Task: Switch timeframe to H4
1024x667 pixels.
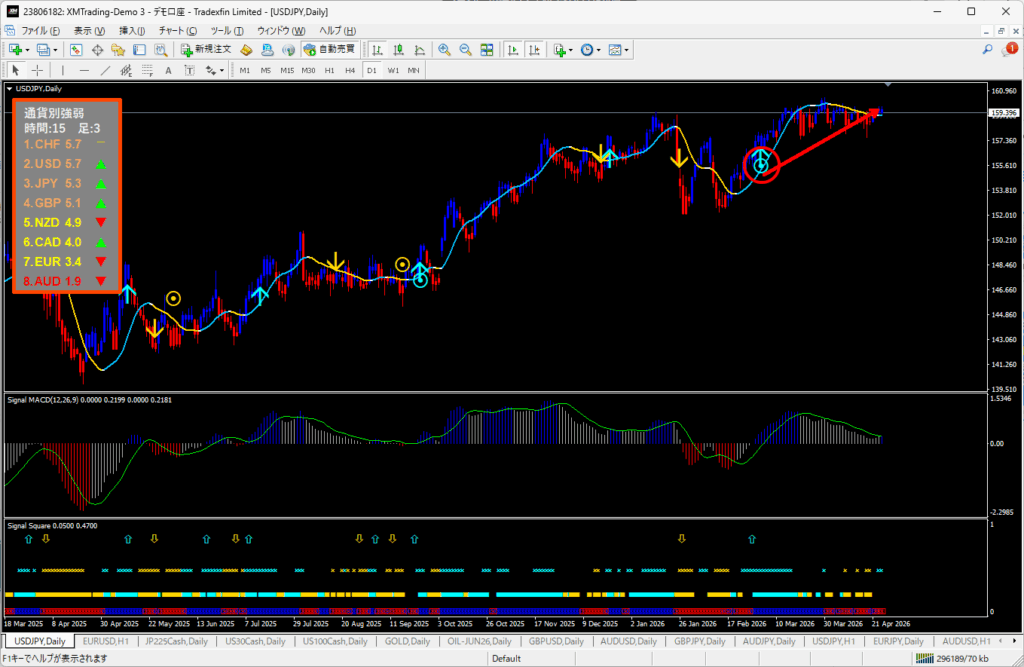Action: 350,70
